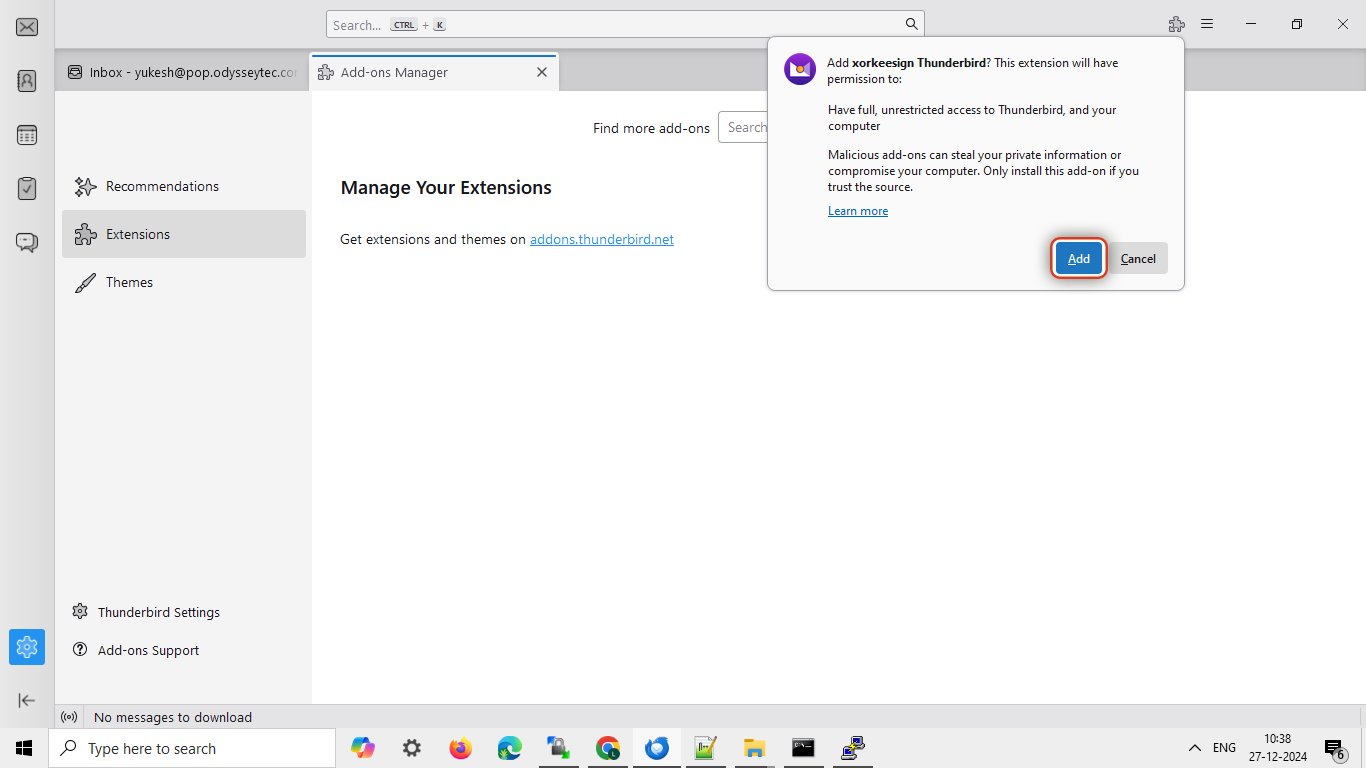Open the Mail space in Thunderbird sidebar
This screenshot has width=1366, height=768.
tap(27, 27)
